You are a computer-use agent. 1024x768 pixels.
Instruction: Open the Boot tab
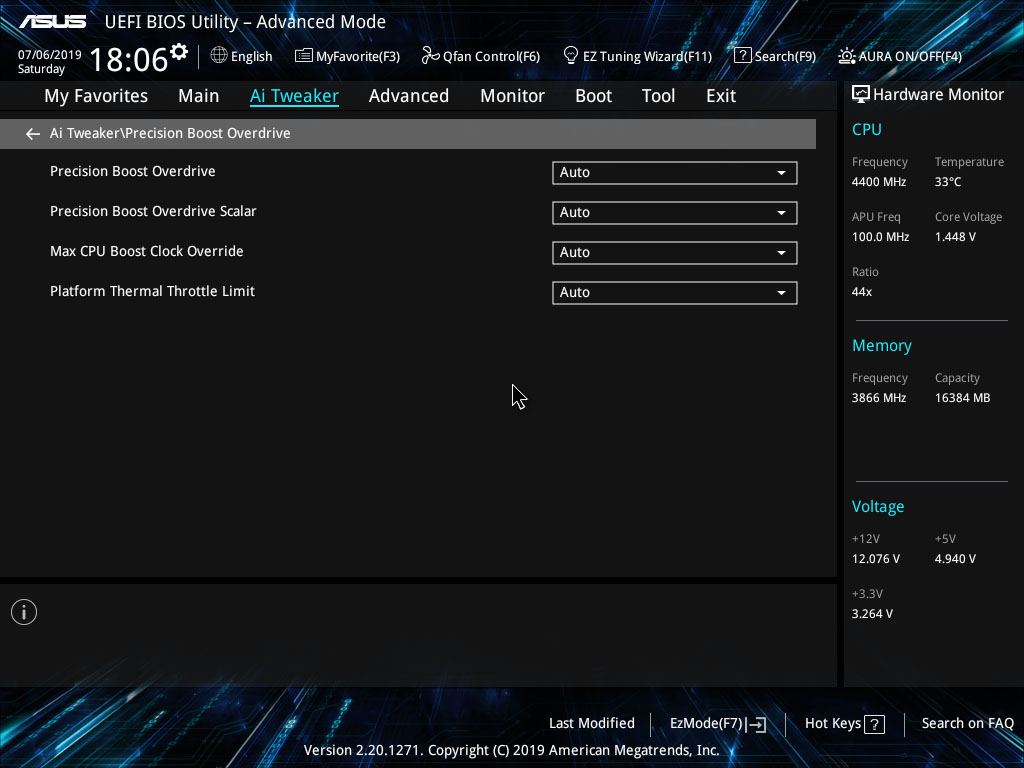click(594, 96)
